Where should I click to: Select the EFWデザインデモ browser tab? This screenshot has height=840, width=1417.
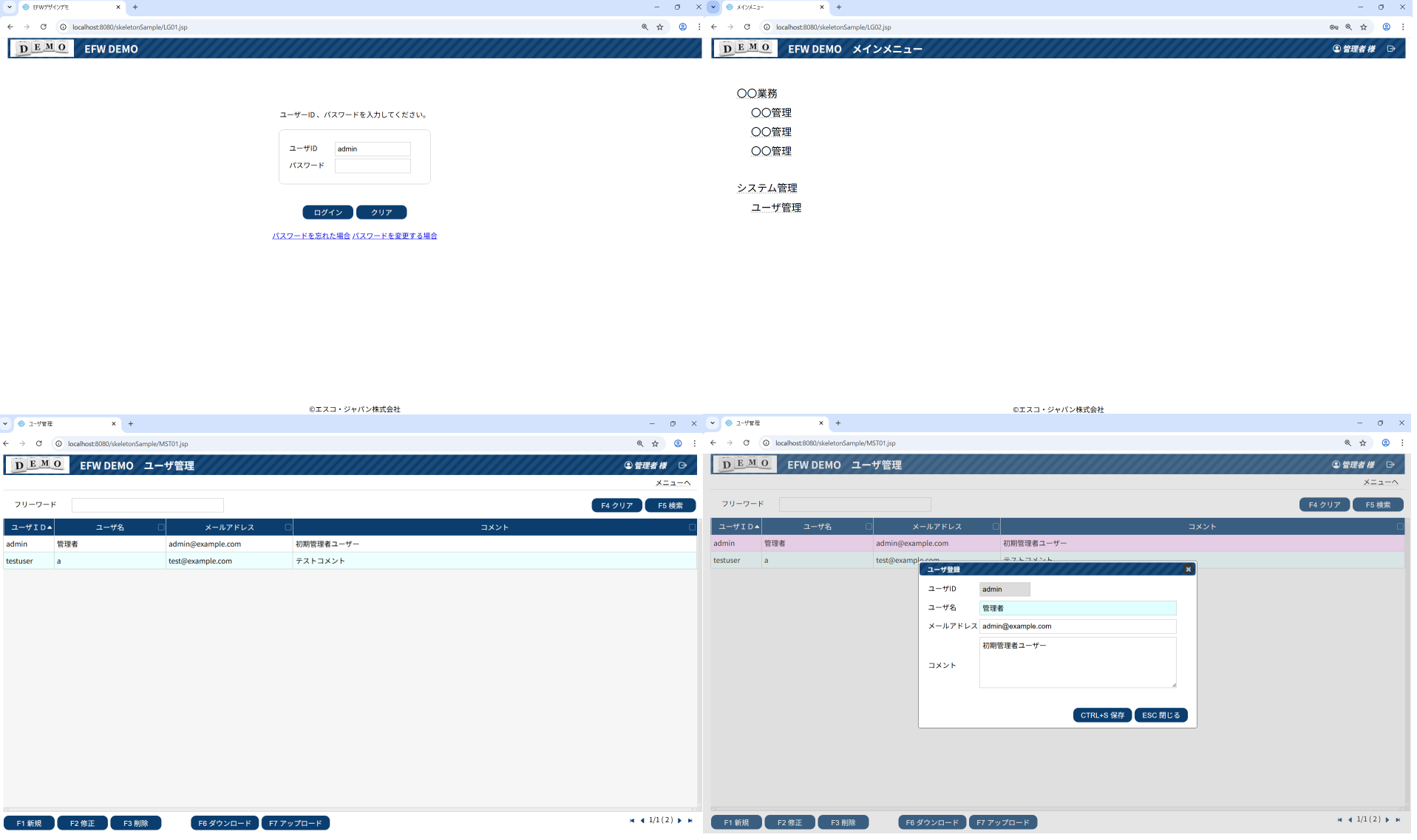[x=71, y=7]
